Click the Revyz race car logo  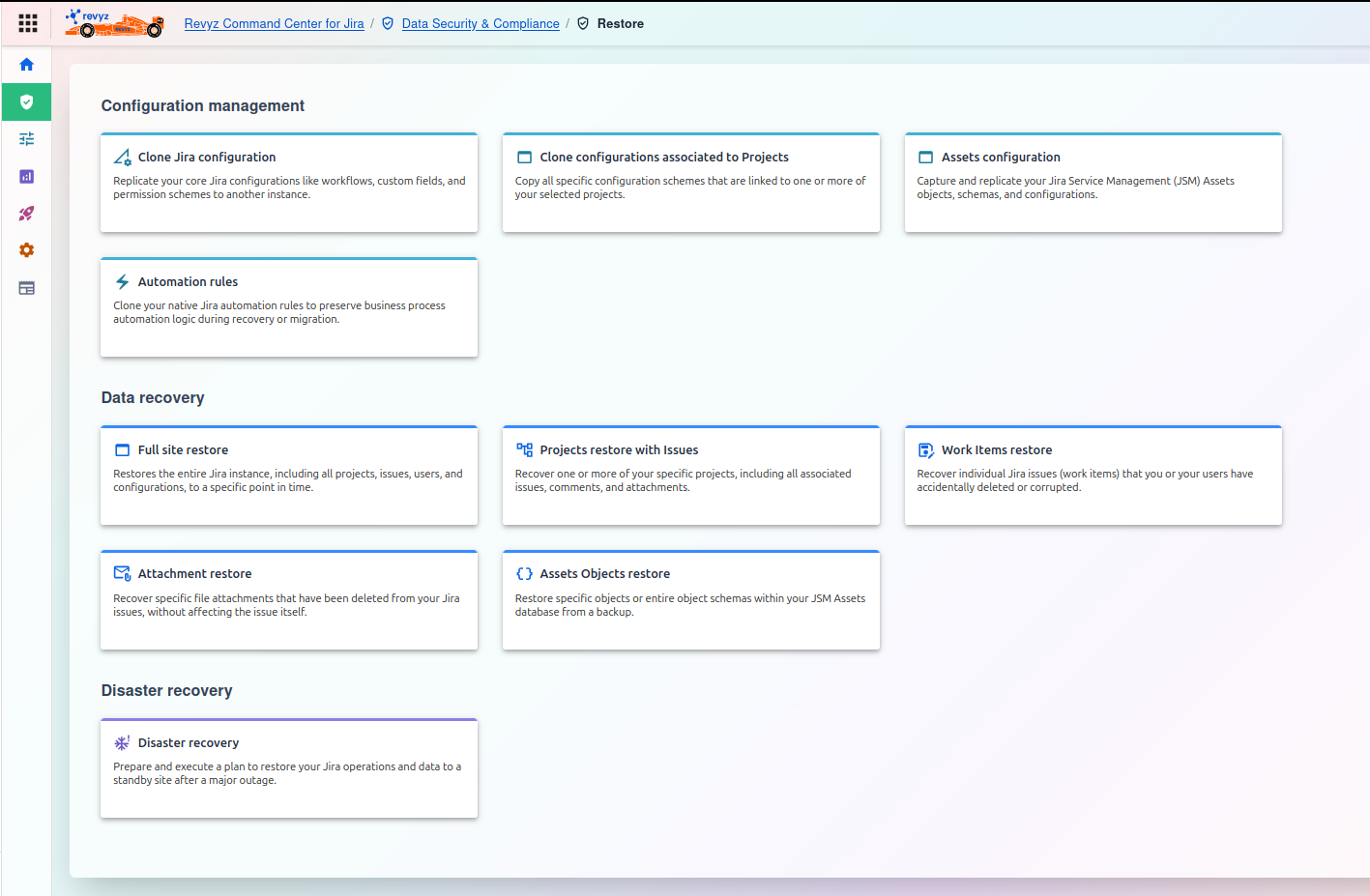[x=114, y=23]
